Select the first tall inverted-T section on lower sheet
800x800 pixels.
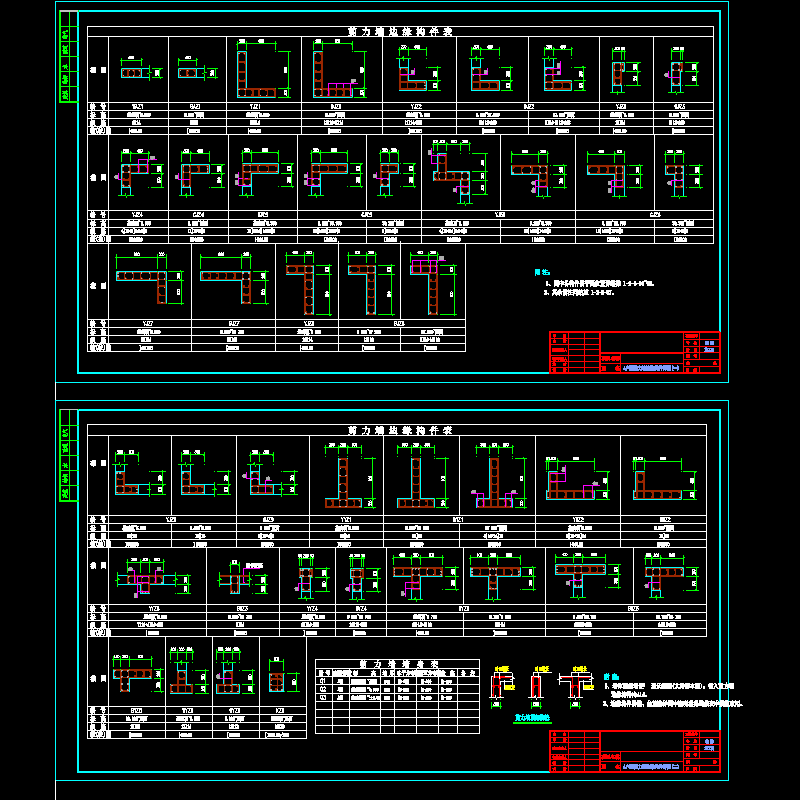(x=343, y=478)
